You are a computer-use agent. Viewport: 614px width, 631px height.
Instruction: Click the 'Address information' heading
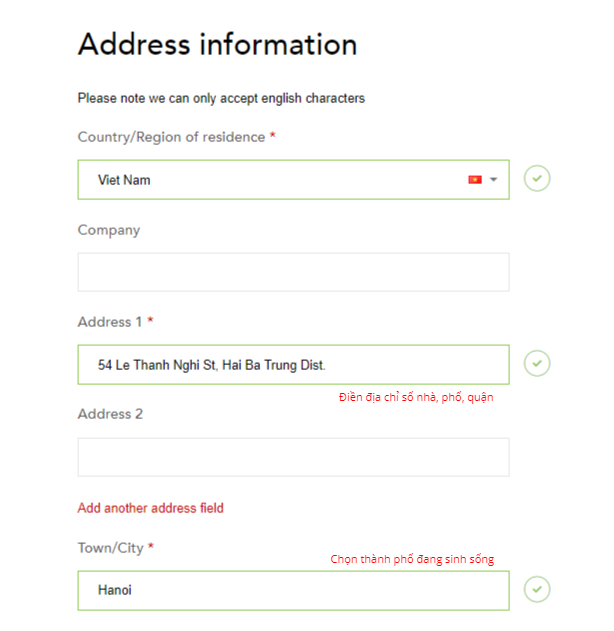217,45
